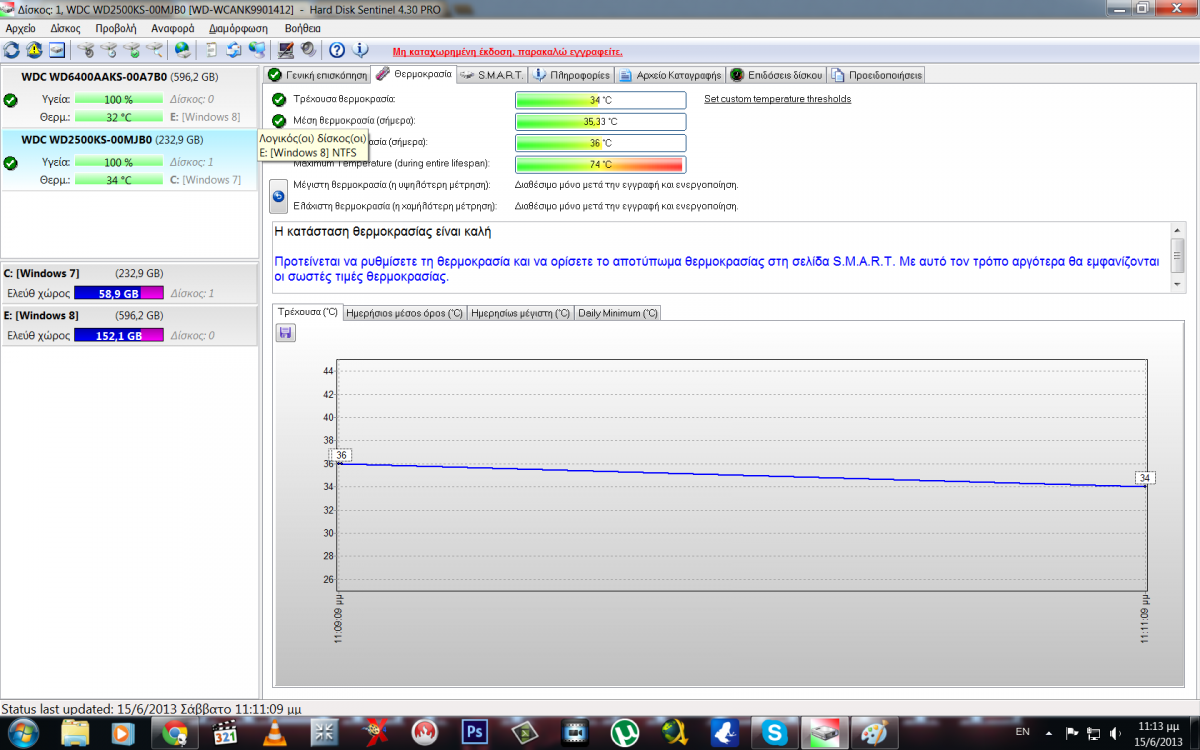Click 'Set custom temperature thresholds' link
This screenshot has height=750, width=1200.
[x=778, y=99]
